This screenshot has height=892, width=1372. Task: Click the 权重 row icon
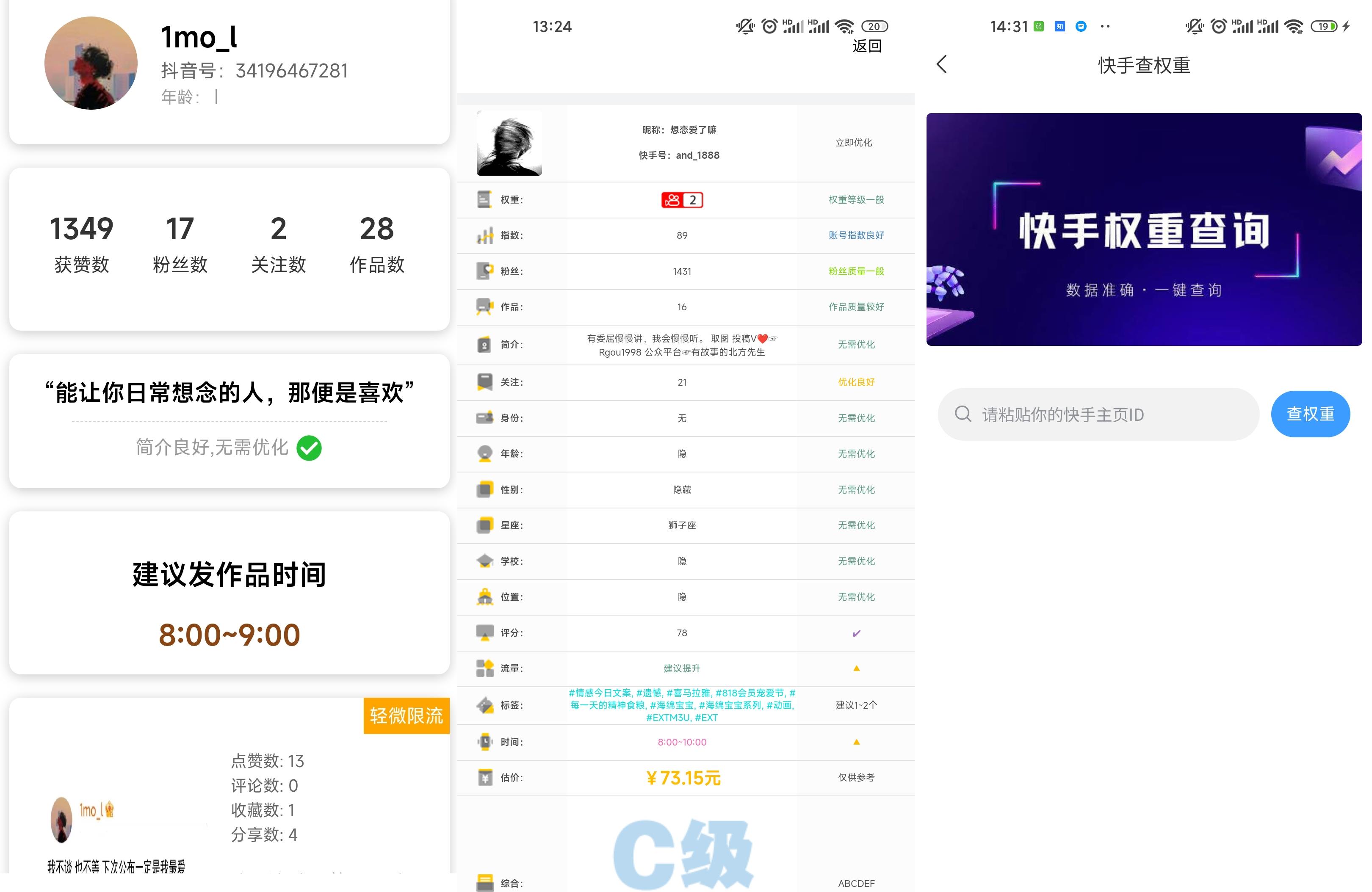tap(485, 200)
